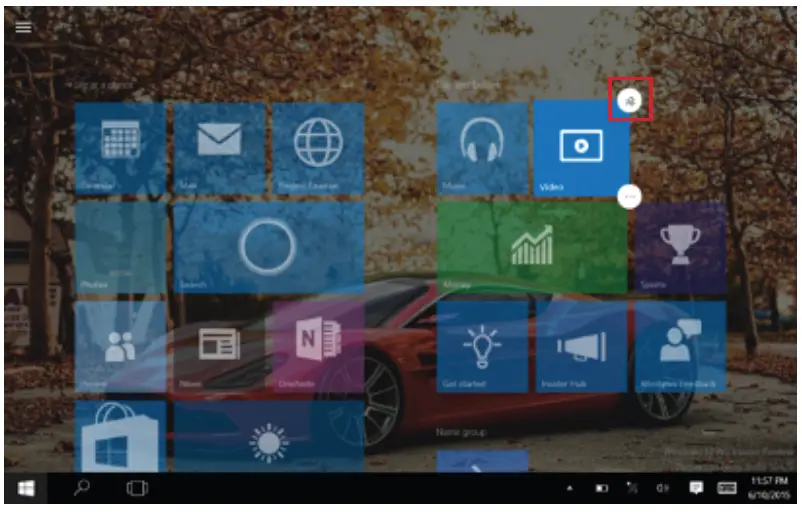Open taskbar search magnifier icon
The height and width of the screenshot is (515, 802).
click(82, 488)
